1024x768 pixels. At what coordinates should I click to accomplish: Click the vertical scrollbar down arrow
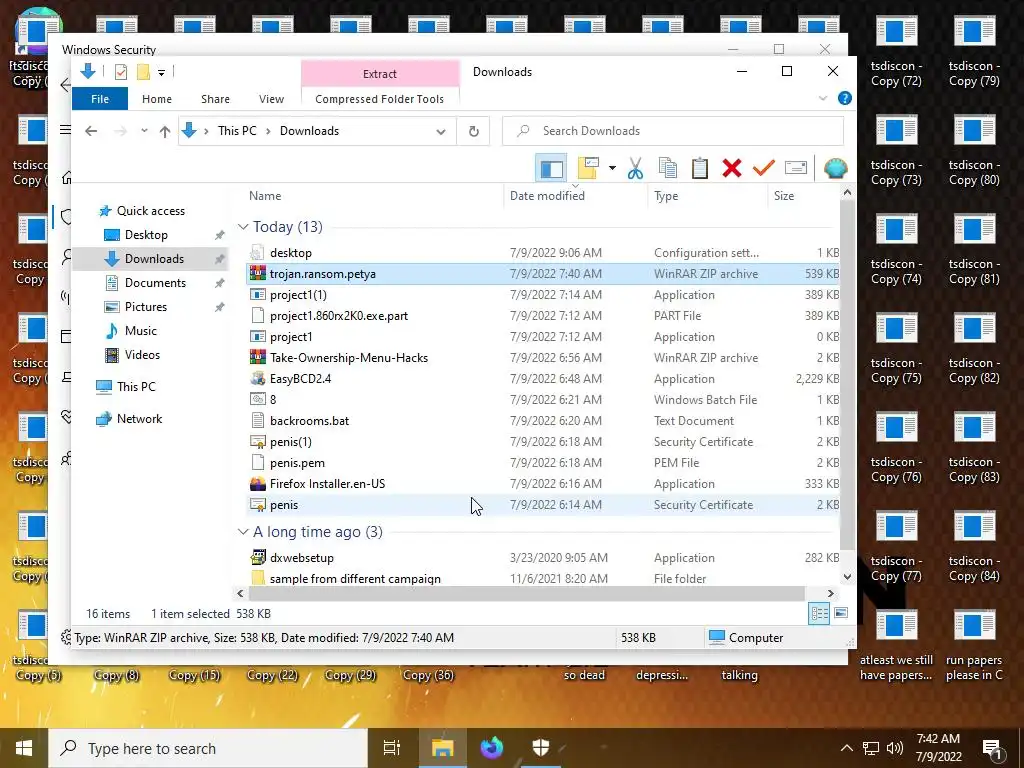coord(847,577)
